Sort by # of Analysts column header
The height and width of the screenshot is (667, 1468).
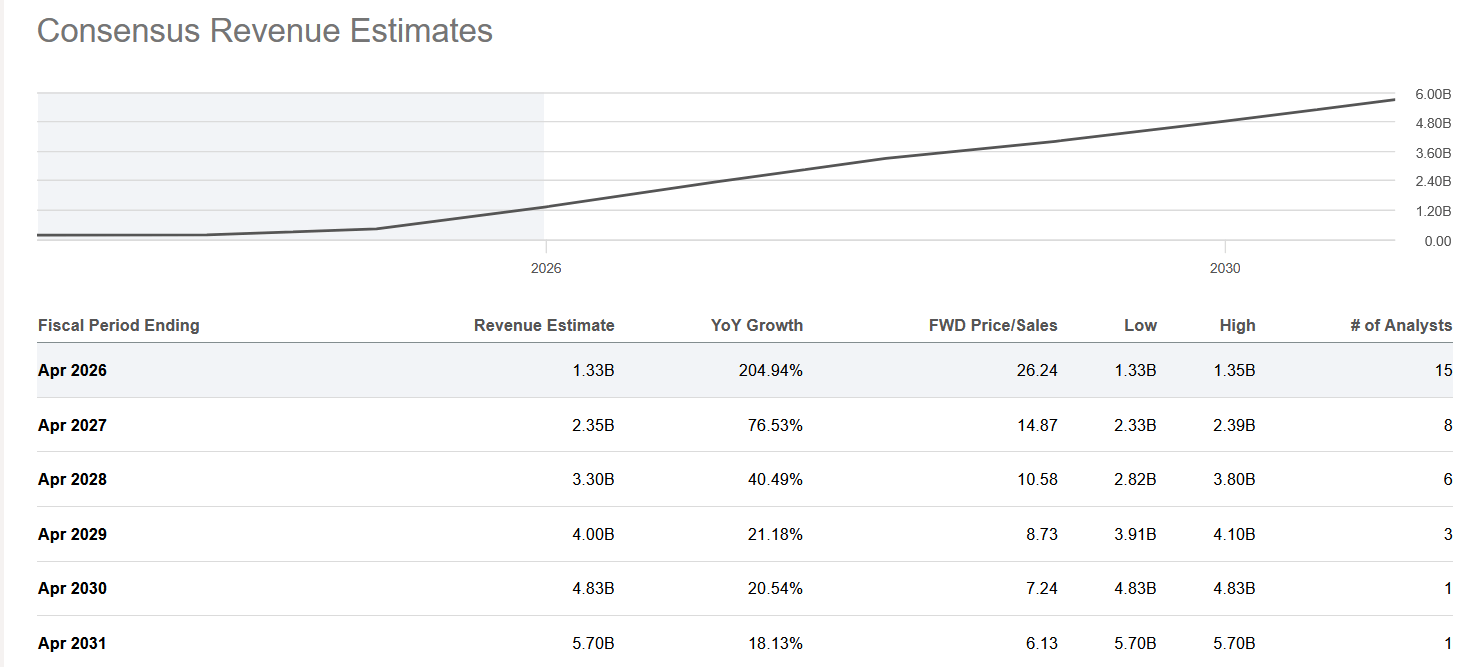click(x=1401, y=325)
